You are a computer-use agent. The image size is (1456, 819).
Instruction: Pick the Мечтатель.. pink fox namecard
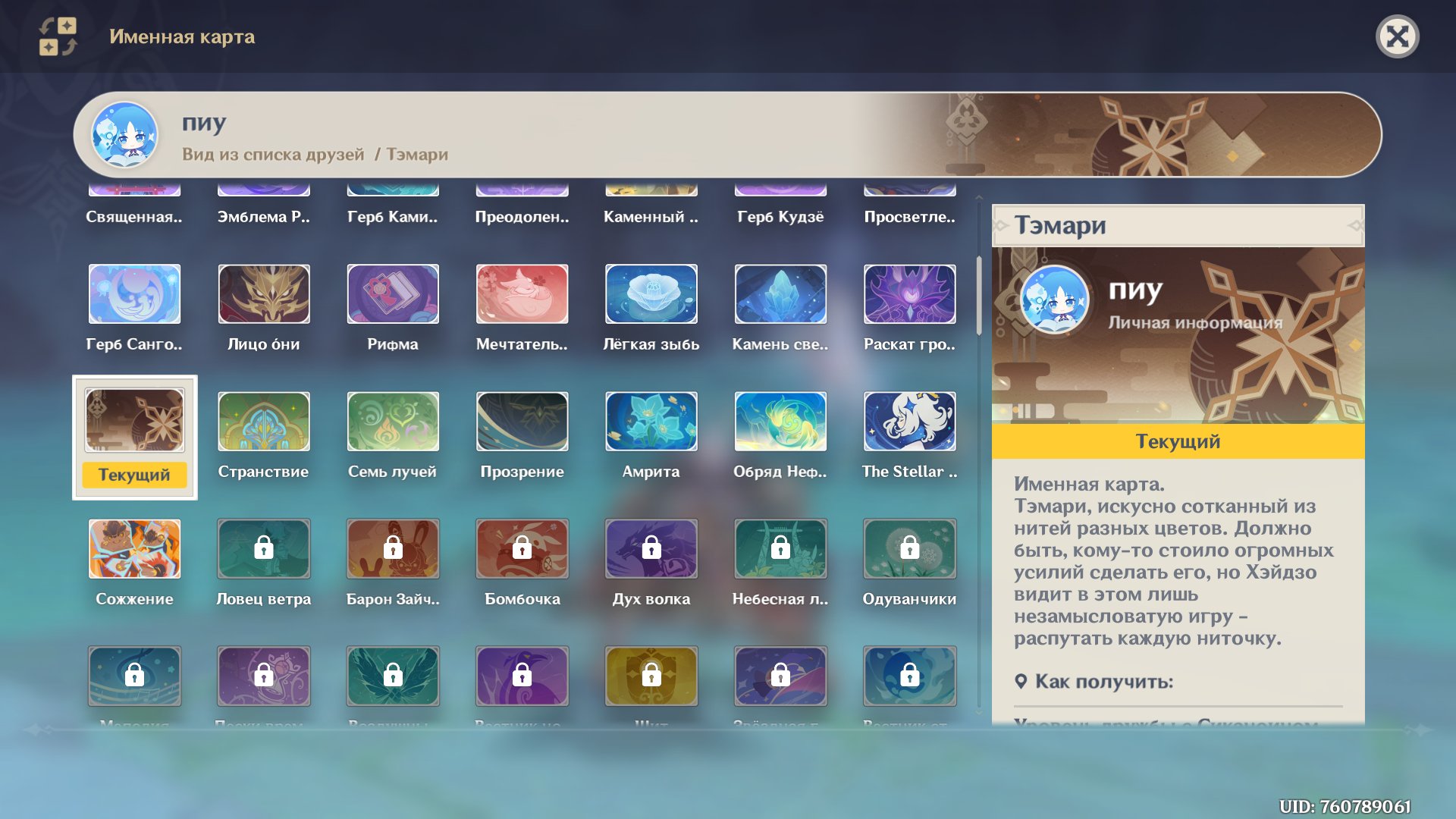click(522, 294)
